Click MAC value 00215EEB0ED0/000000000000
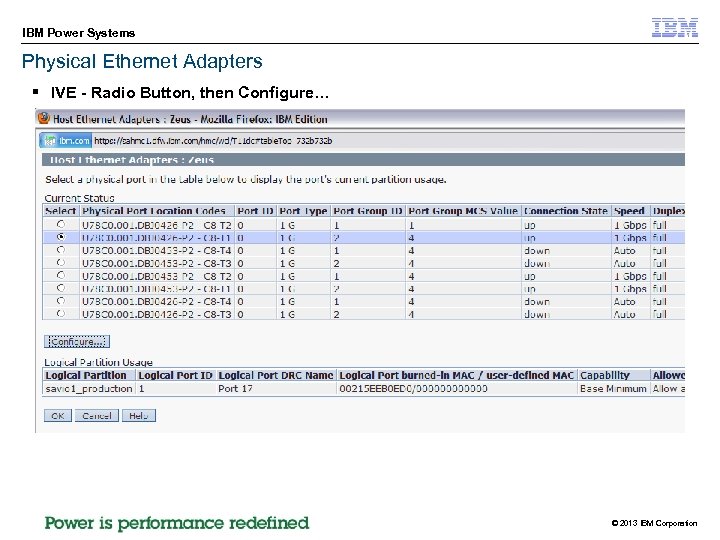Viewport: 720px width, 540px height. coord(413,389)
